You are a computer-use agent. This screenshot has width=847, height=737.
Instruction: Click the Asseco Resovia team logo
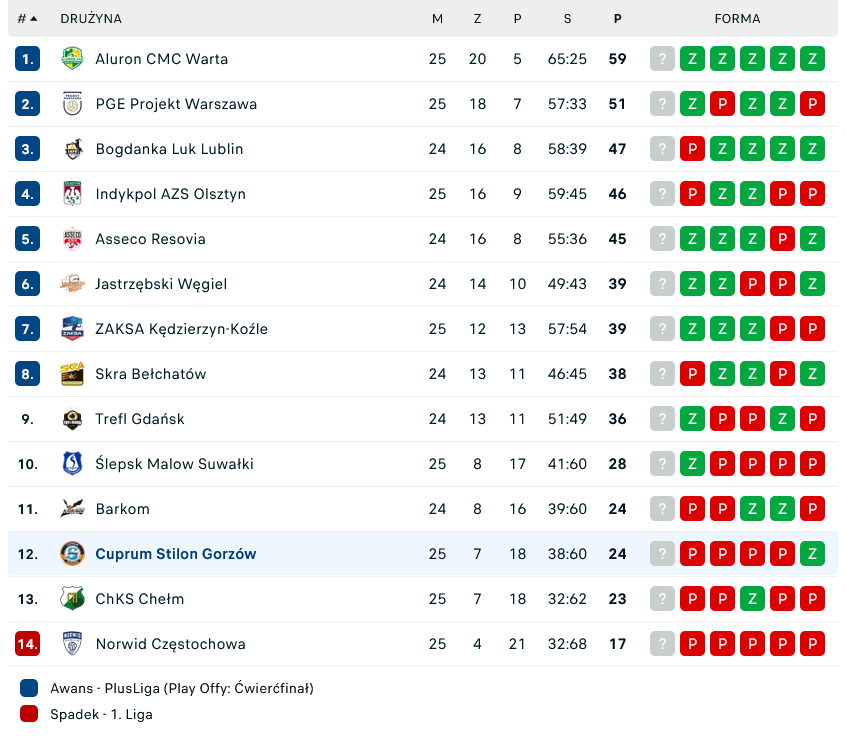72,239
